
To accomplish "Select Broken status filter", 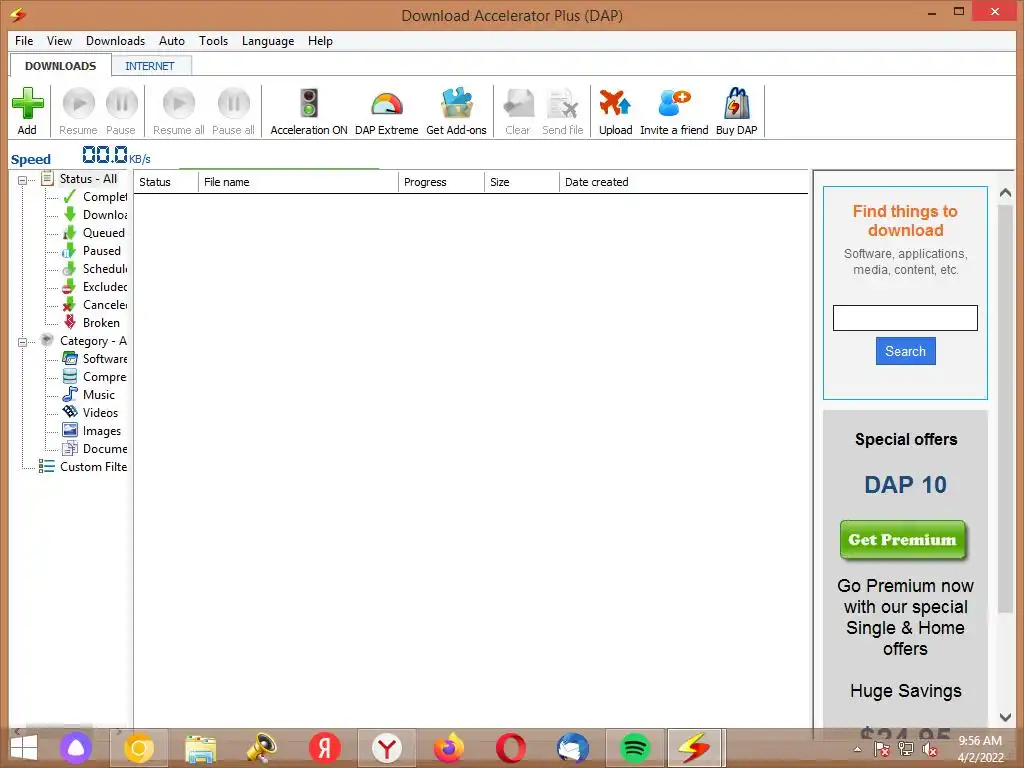I will pos(91,323).
